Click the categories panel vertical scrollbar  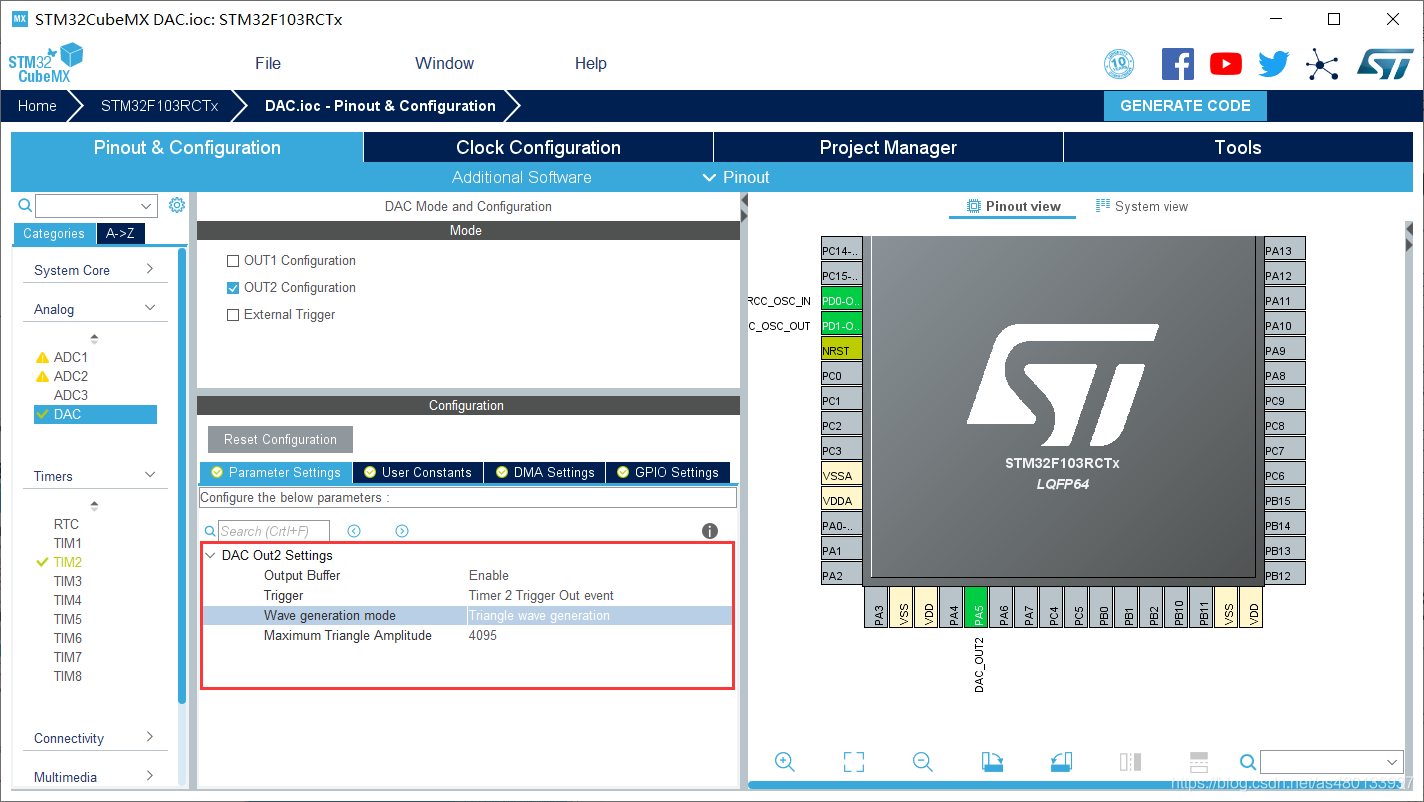click(182, 475)
